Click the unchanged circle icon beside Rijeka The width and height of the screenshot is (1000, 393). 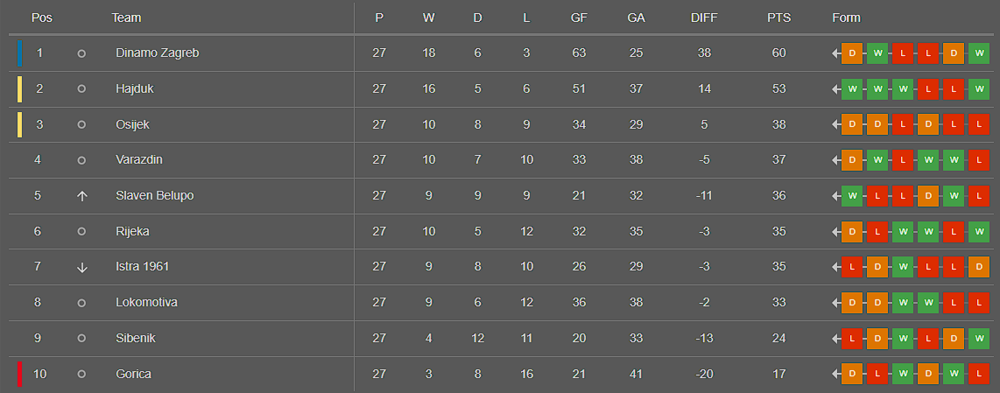(x=82, y=232)
